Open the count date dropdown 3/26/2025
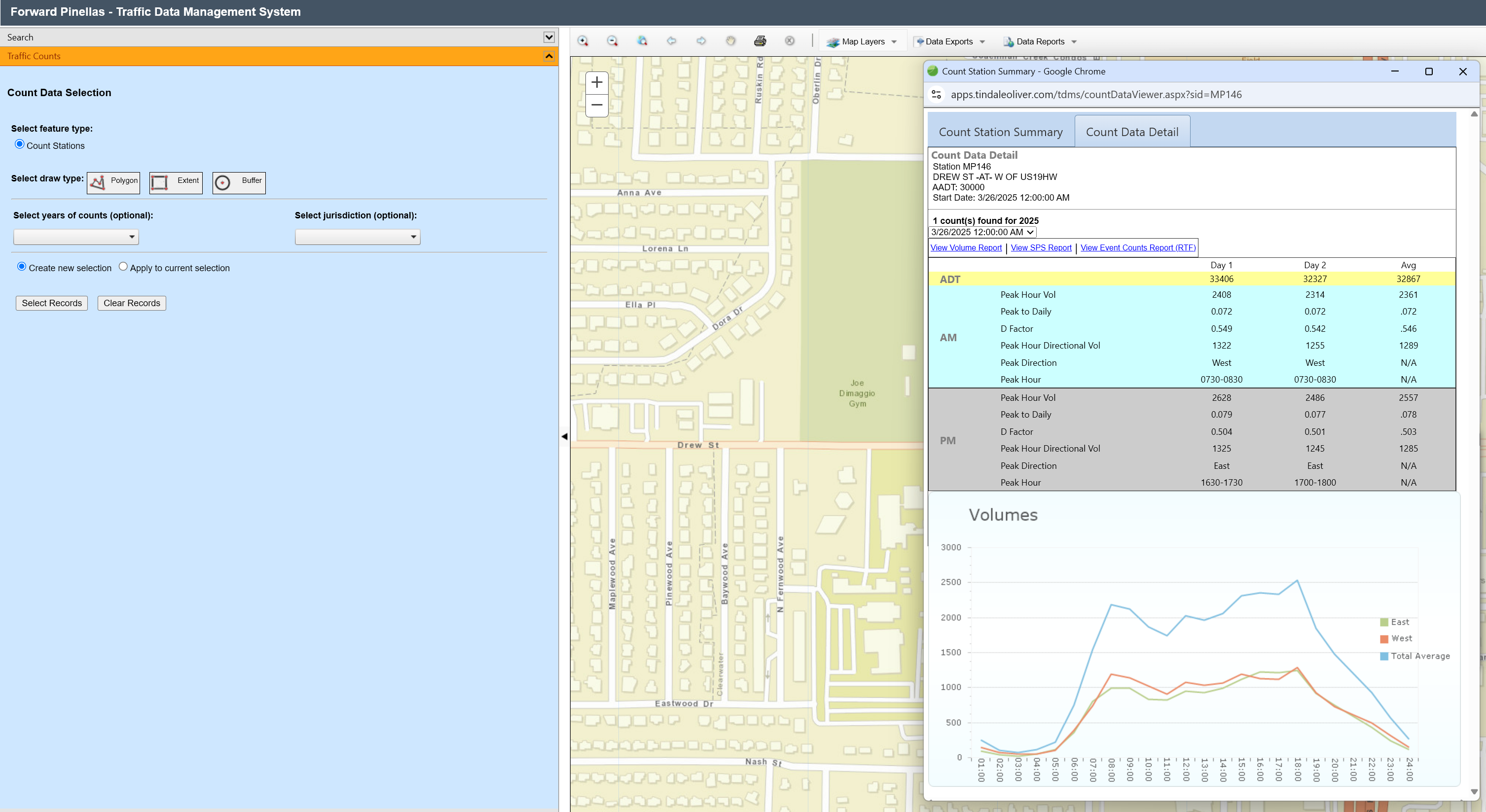 [983, 232]
